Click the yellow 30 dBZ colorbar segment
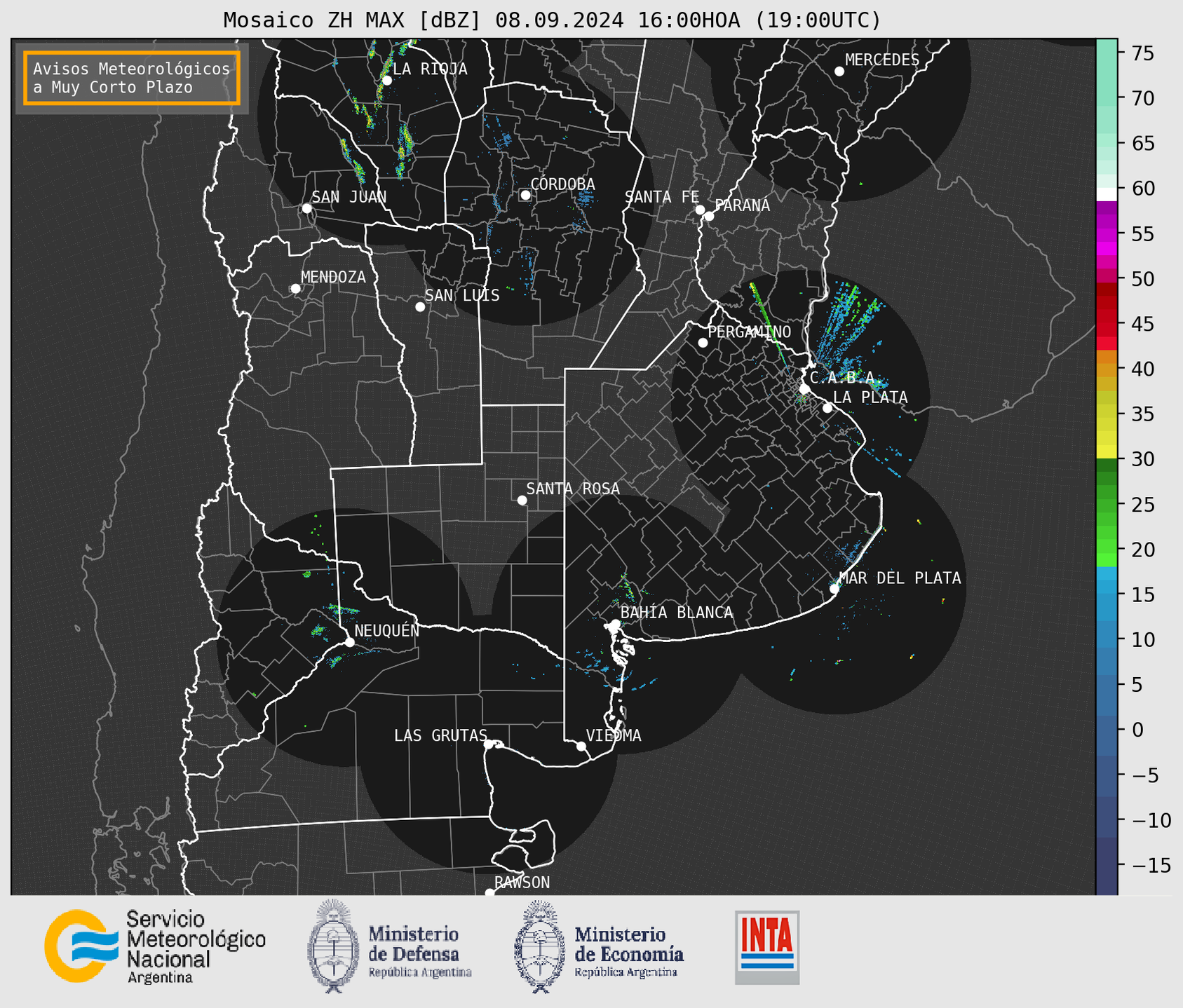The image size is (1183, 1008). [x=1107, y=452]
